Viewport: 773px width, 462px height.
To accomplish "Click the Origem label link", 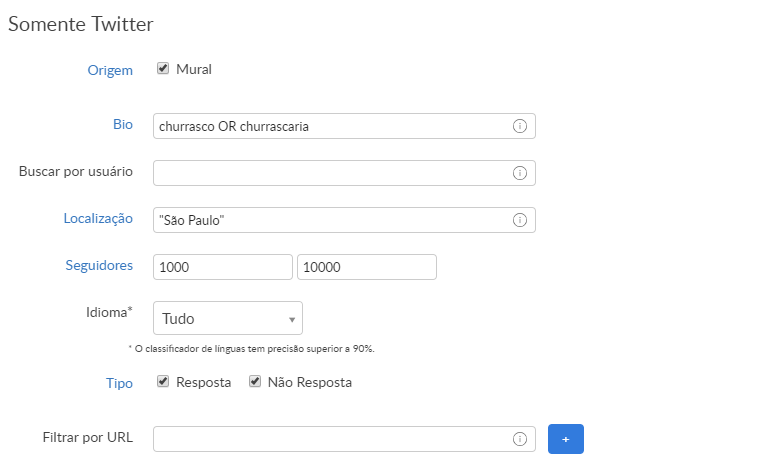I will point(112,70).
